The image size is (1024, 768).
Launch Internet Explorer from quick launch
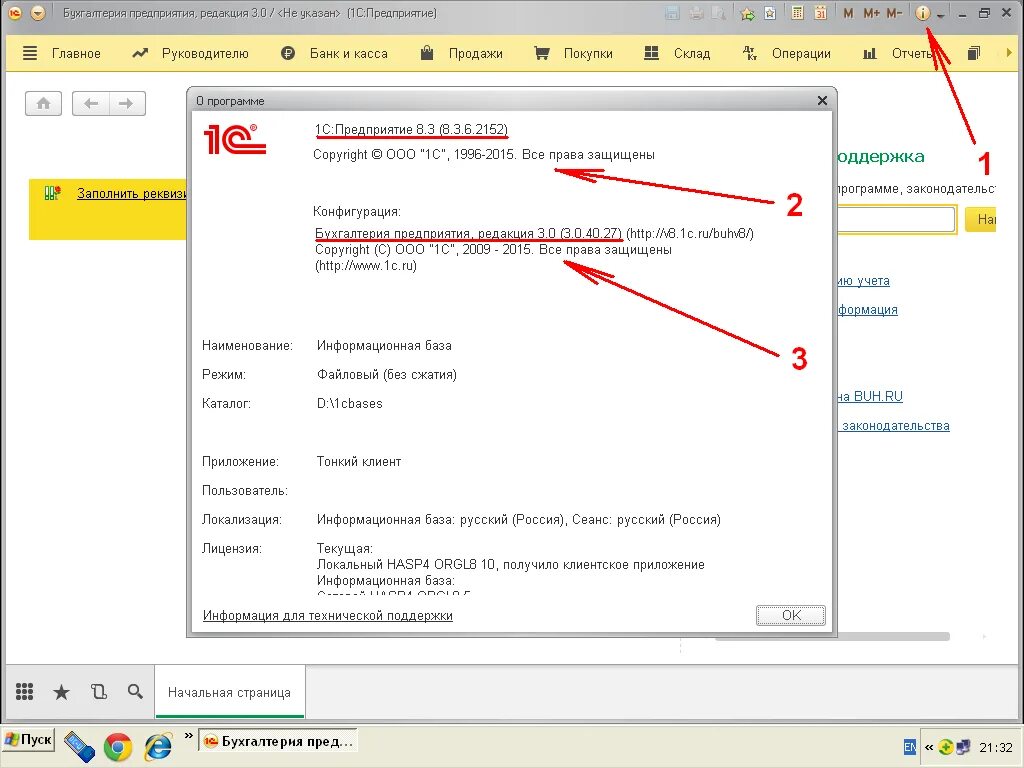point(158,747)
